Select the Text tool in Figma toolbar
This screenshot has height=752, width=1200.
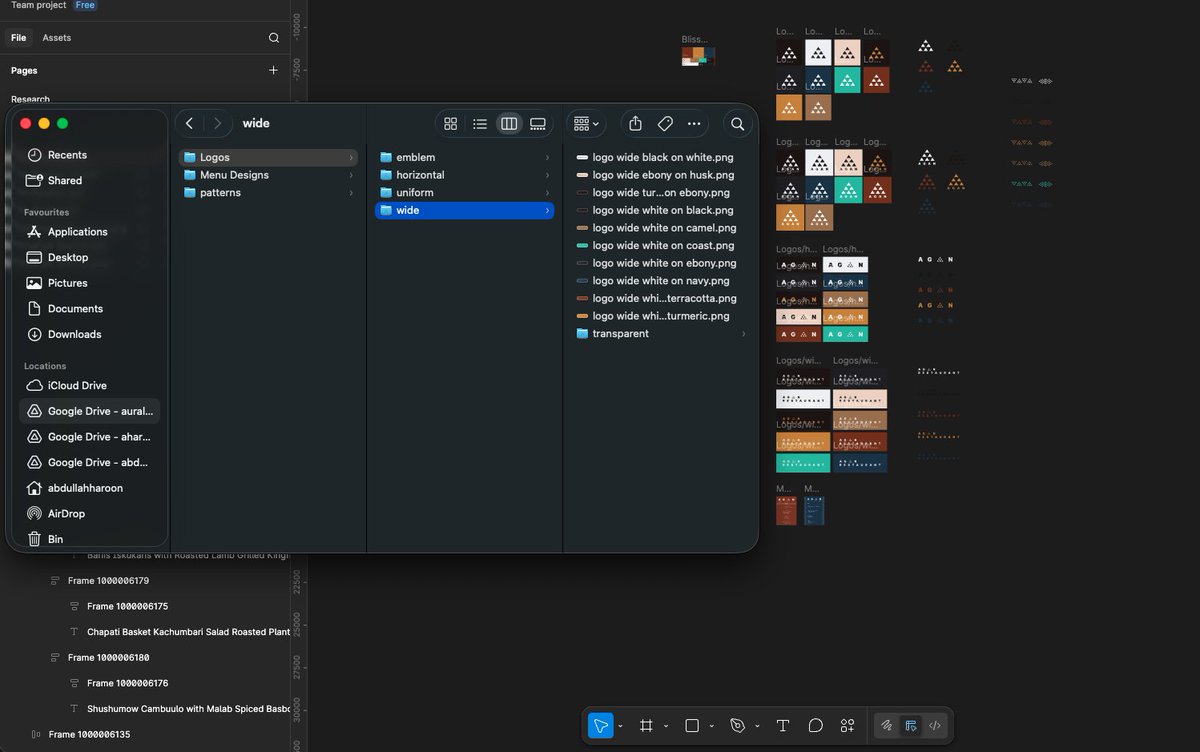783,726
